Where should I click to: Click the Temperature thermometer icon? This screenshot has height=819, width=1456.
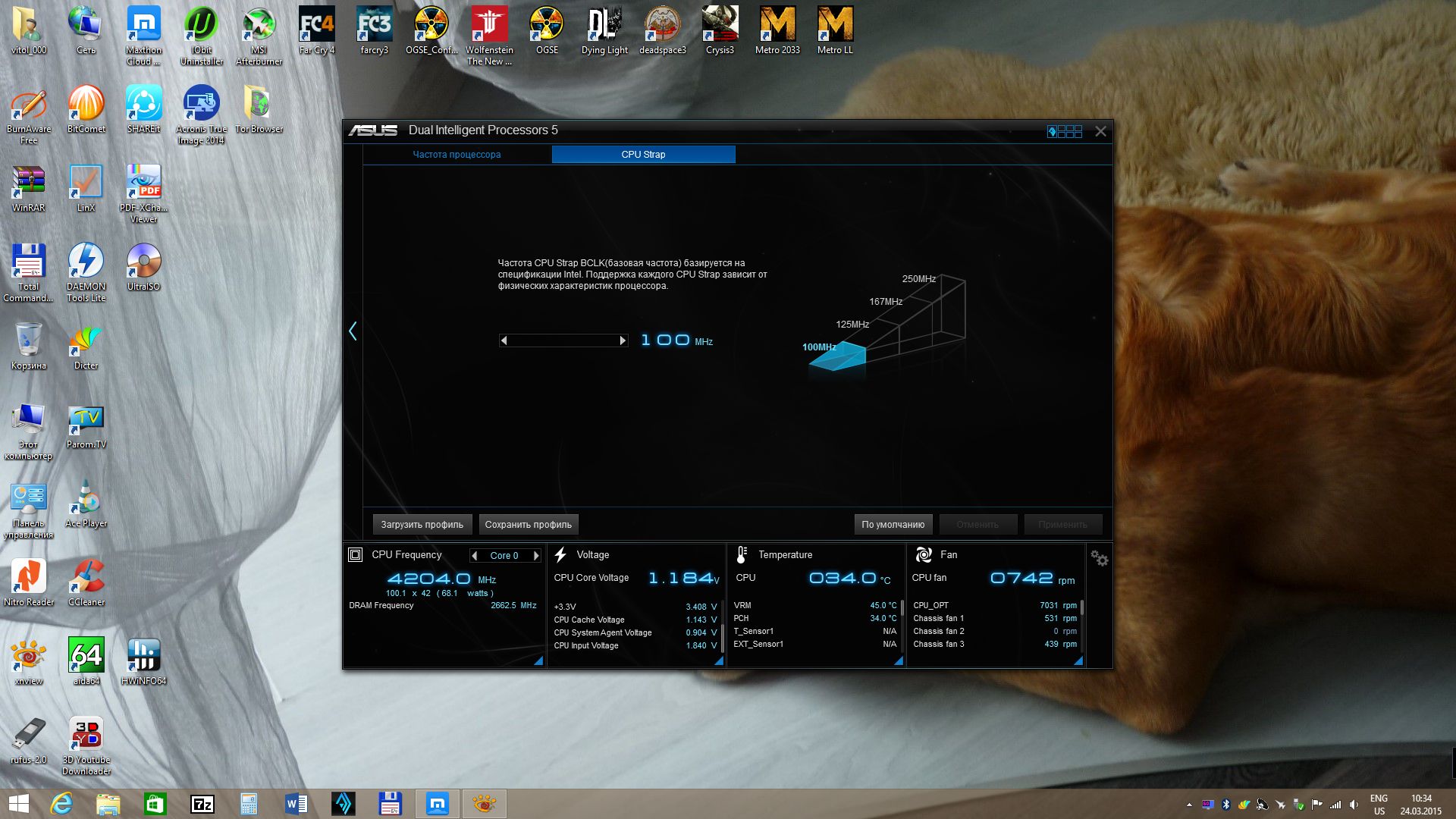742,554
